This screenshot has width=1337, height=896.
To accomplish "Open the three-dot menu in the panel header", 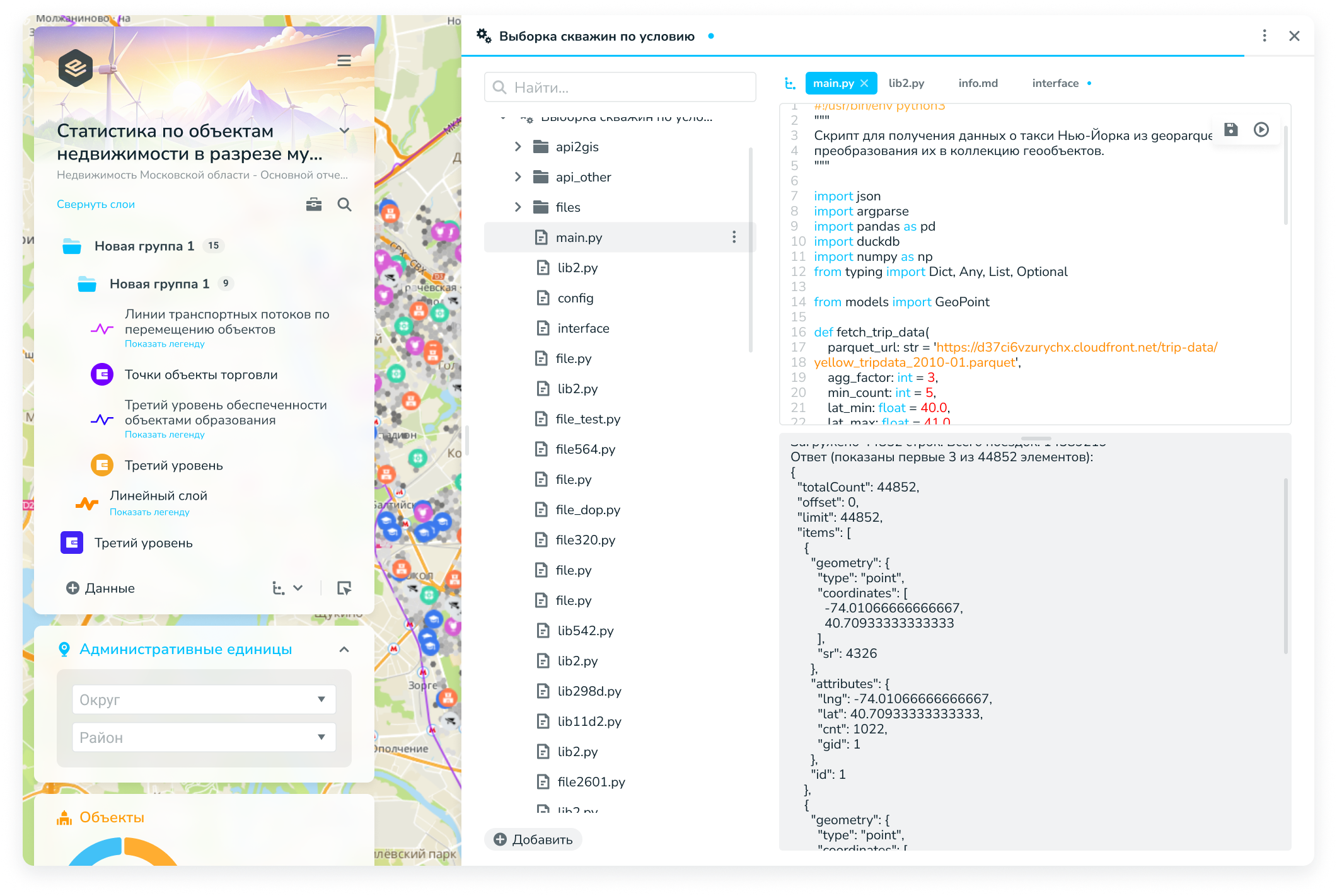I will click(1265, 36).
